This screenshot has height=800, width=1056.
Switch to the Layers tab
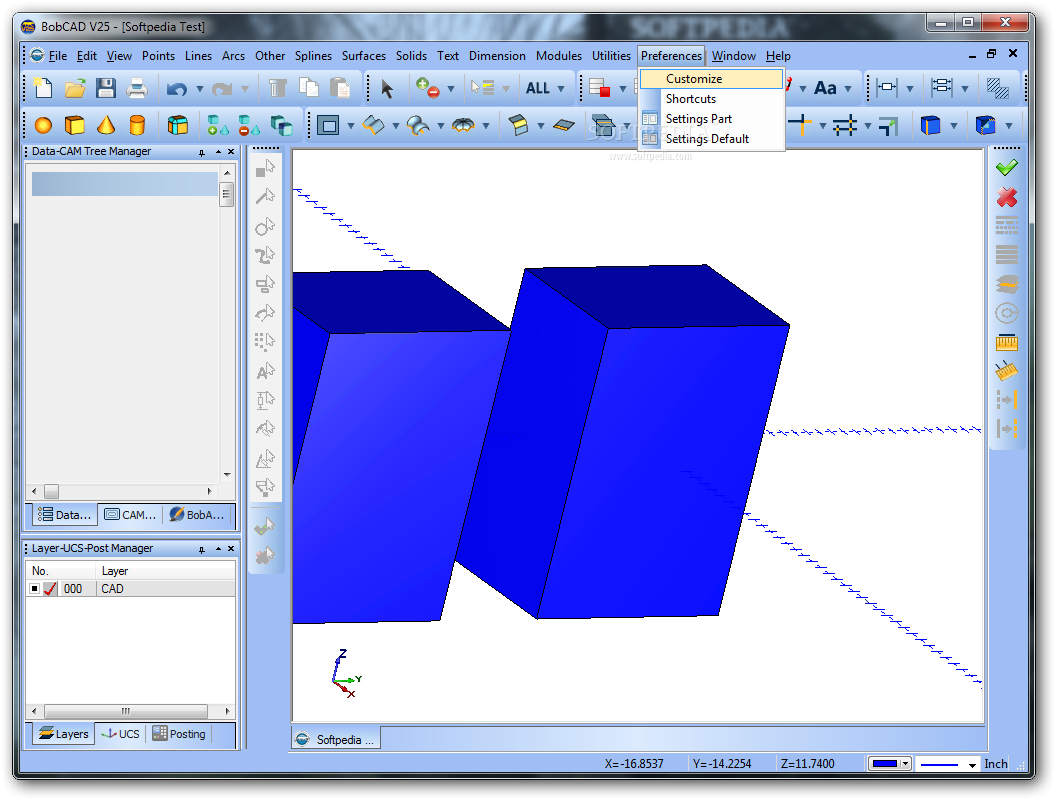(64, 734)
